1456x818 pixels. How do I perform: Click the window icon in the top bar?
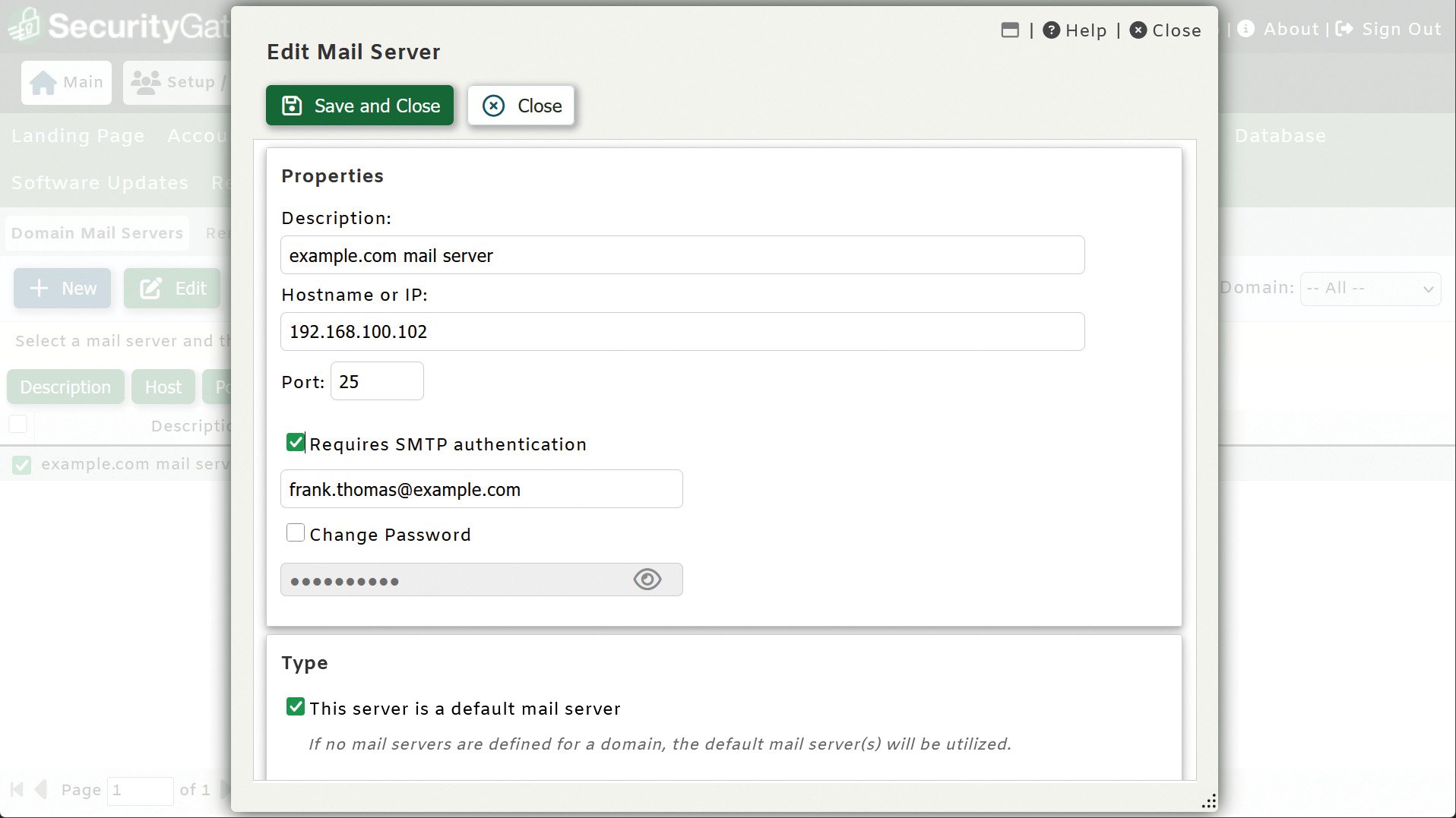(x=1011, y=30)
